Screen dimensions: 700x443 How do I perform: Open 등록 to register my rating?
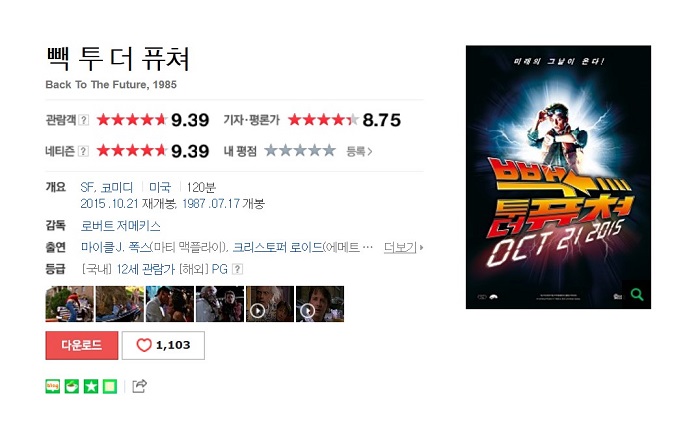(359, 151)
